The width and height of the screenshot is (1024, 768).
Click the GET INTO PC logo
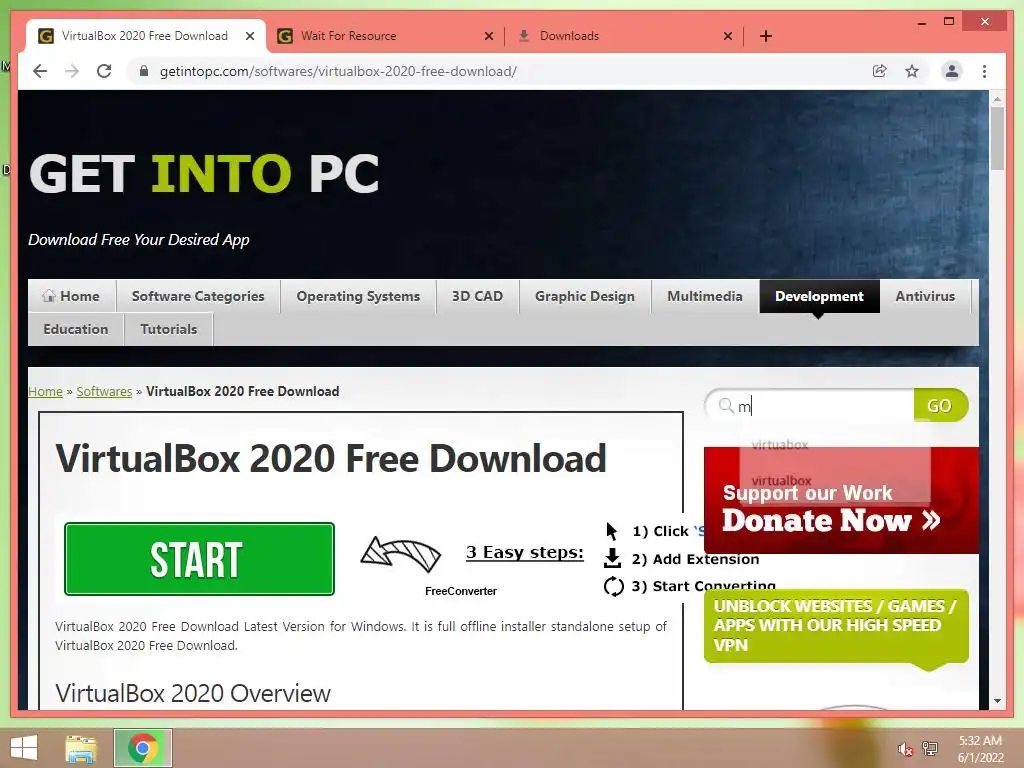[204, 174]
